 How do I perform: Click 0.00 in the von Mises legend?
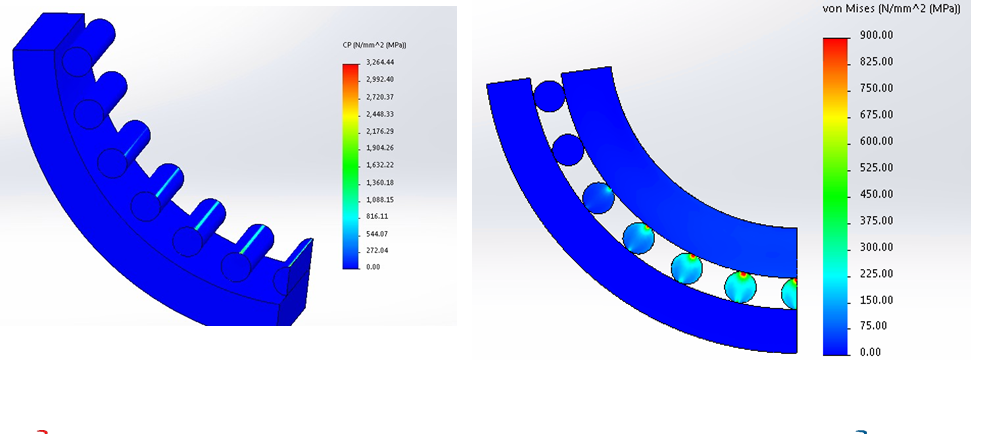[x=870, y=352]
